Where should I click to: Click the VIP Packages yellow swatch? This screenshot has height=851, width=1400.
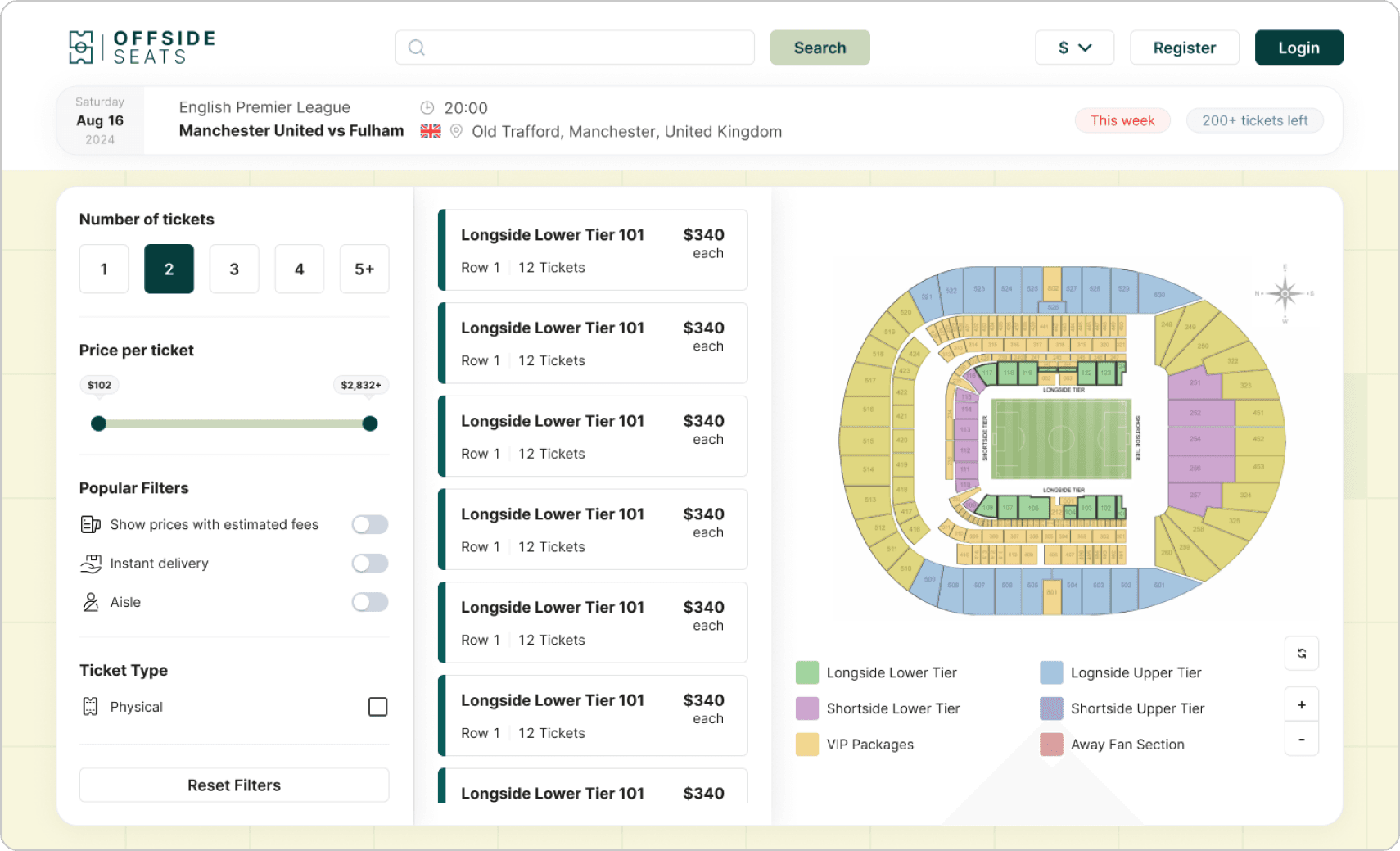[x=807, y=745]
